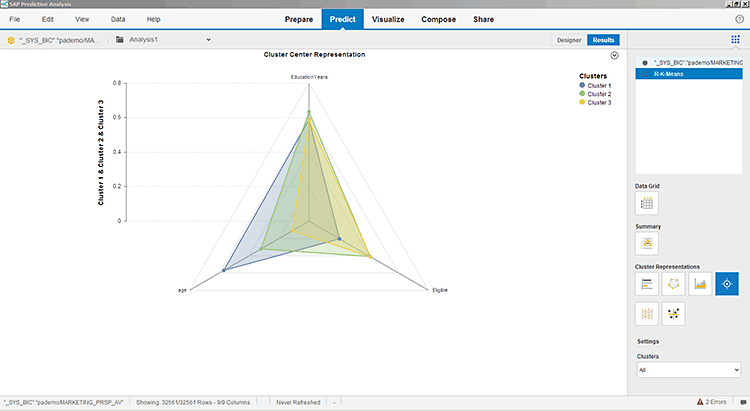Click the EducationYears axis label

coord(309,77)
